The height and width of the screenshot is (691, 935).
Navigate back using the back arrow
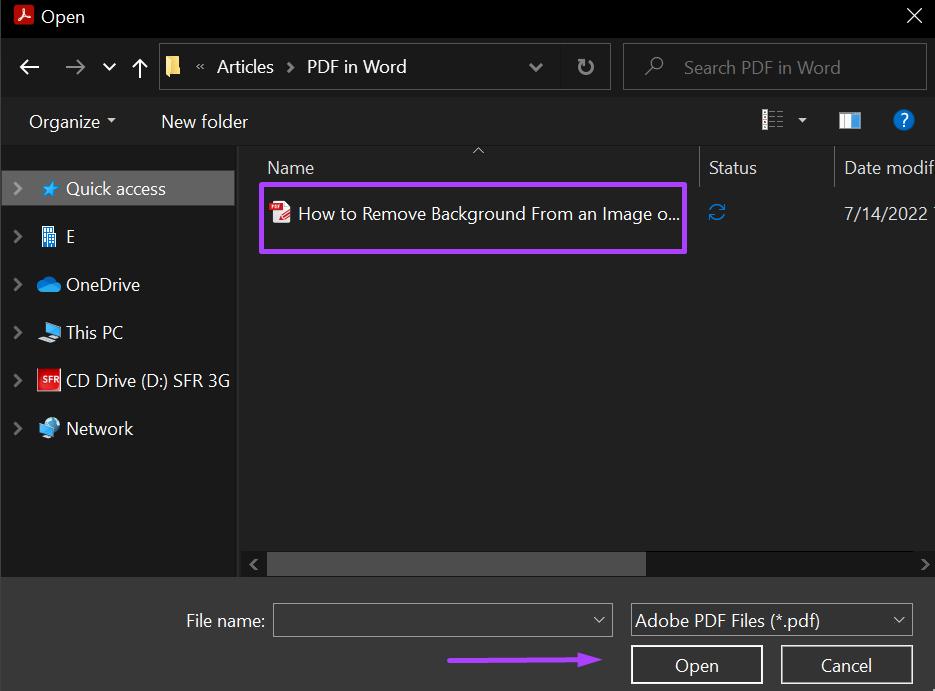pyautogui.click(x=29, y=67)
